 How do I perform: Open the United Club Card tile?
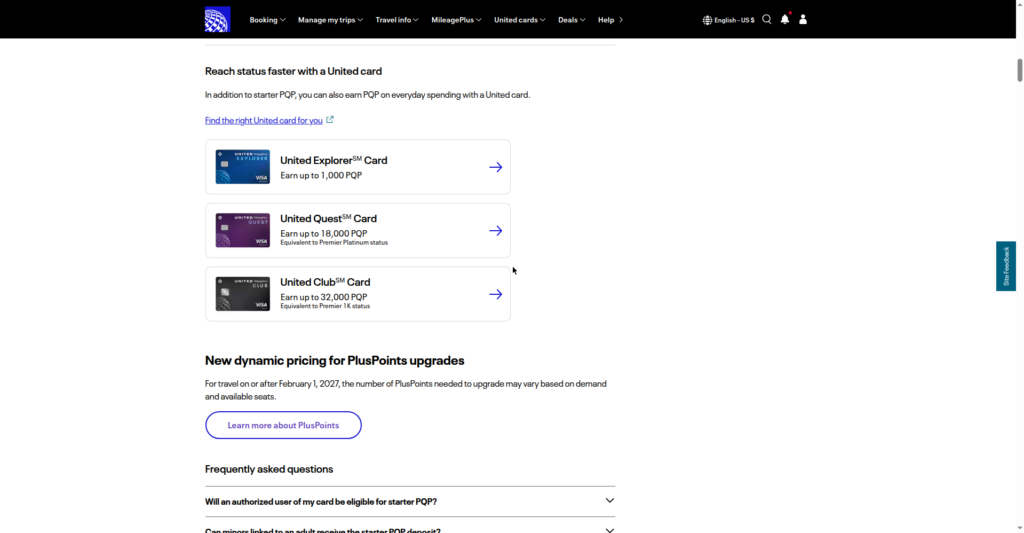[358, 293]
